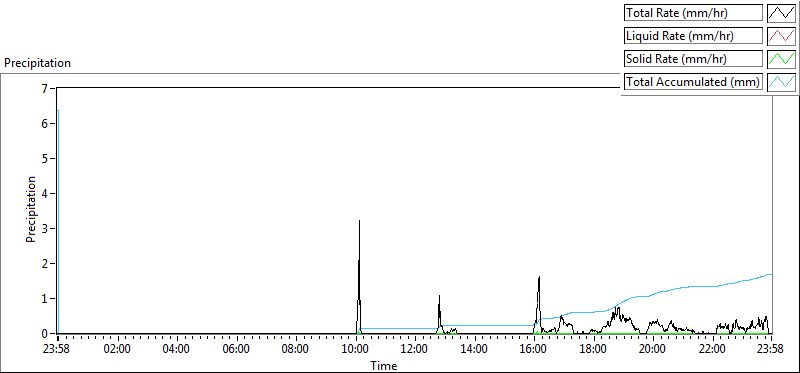
Task: Click the Liquid Rate red line swatch
Action: click(782, 36)
